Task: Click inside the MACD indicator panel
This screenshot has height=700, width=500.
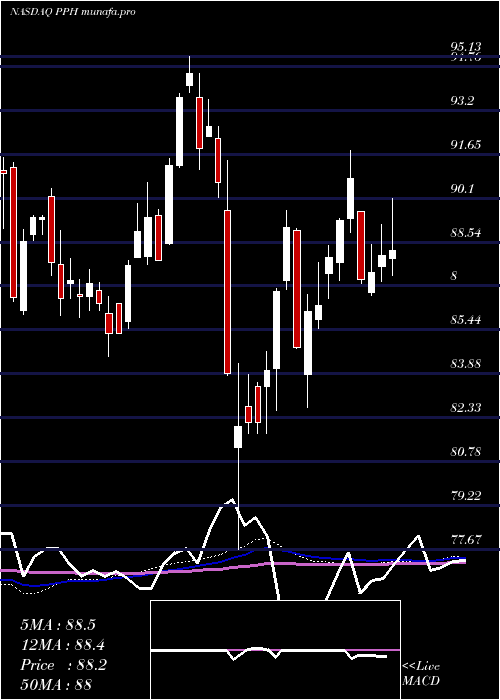Action: [x=275, y=650]
